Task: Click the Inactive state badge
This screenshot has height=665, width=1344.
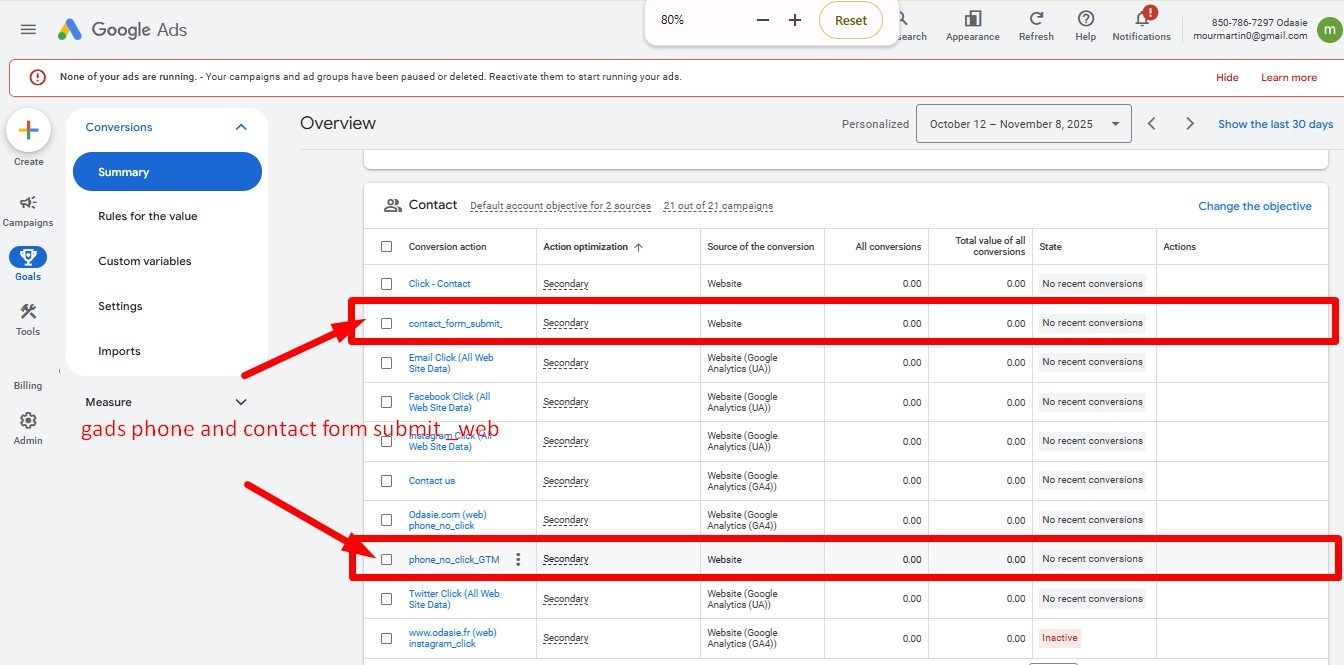Action: (x=1060, y=638)
